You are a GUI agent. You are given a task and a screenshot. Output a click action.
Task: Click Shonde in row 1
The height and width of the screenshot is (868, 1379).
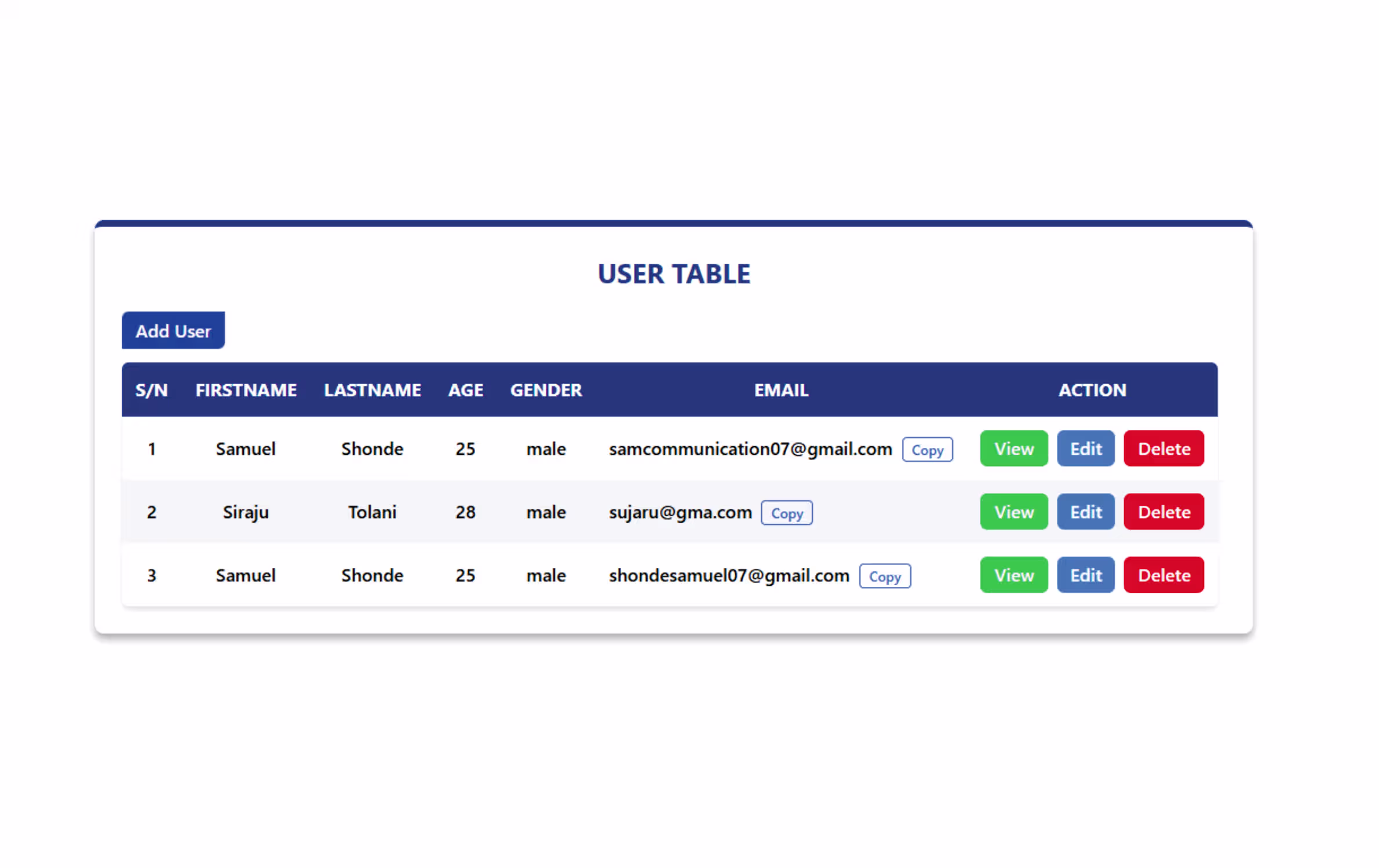coord(373,449)
